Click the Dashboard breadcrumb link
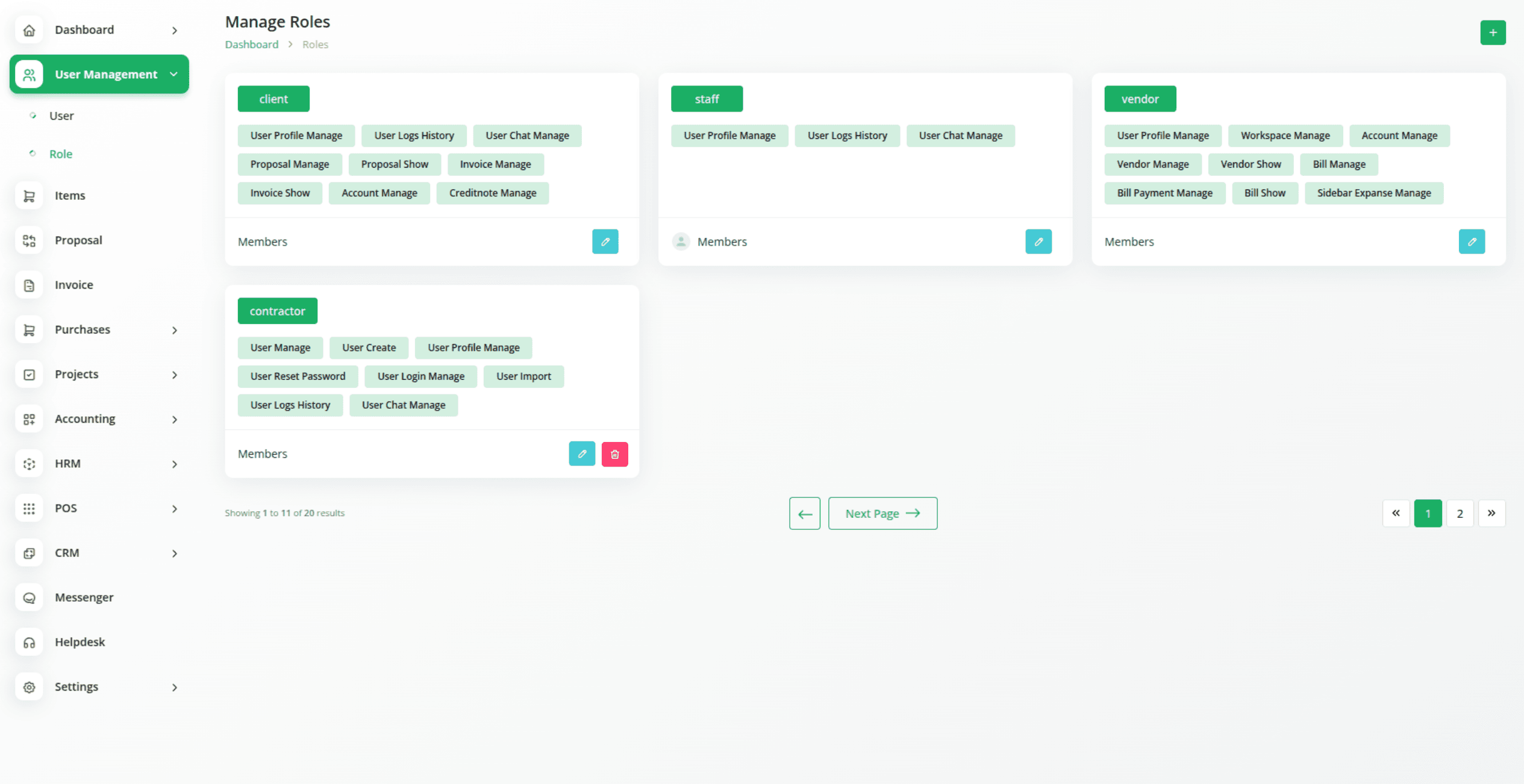The width and height of the screenshot is (1524, 784). [251, 45]
